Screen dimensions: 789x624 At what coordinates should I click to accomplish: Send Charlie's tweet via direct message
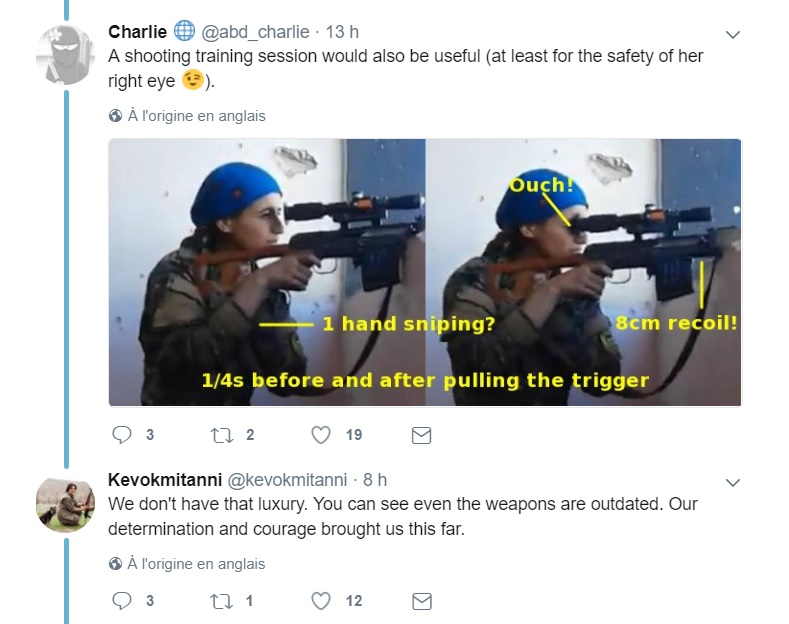(422, 435)
